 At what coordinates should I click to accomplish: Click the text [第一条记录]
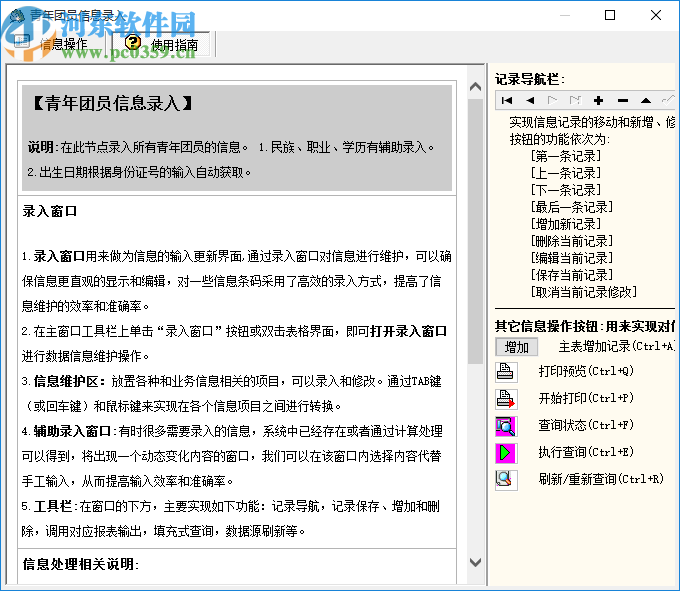tap(566, 156)
